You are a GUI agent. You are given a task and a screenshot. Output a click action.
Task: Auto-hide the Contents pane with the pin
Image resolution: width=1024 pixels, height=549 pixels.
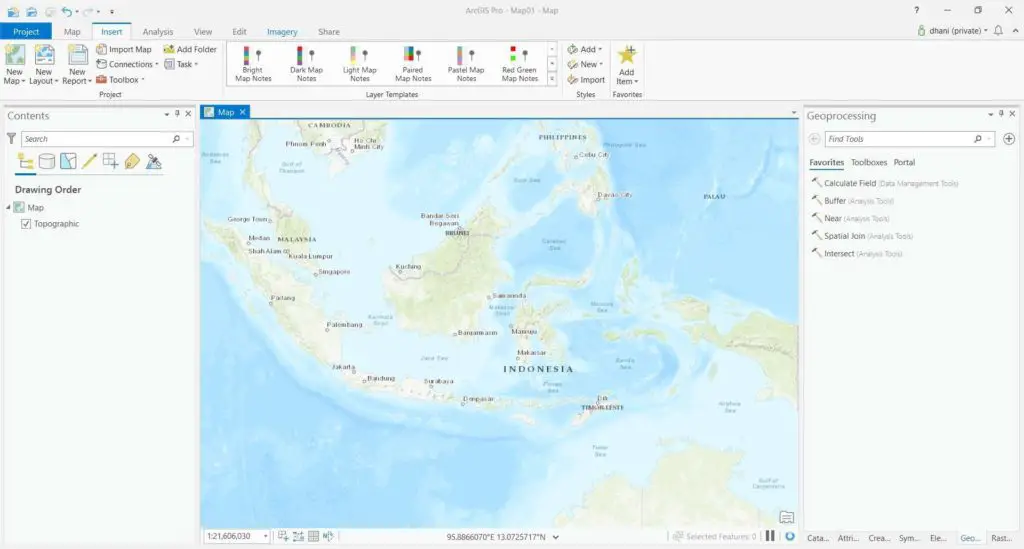pyautogui.click(x=177, y=114)
